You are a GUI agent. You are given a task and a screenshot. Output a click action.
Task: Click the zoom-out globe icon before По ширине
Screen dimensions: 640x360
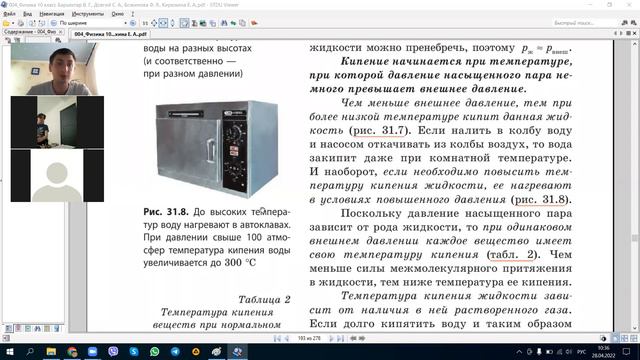53,23
